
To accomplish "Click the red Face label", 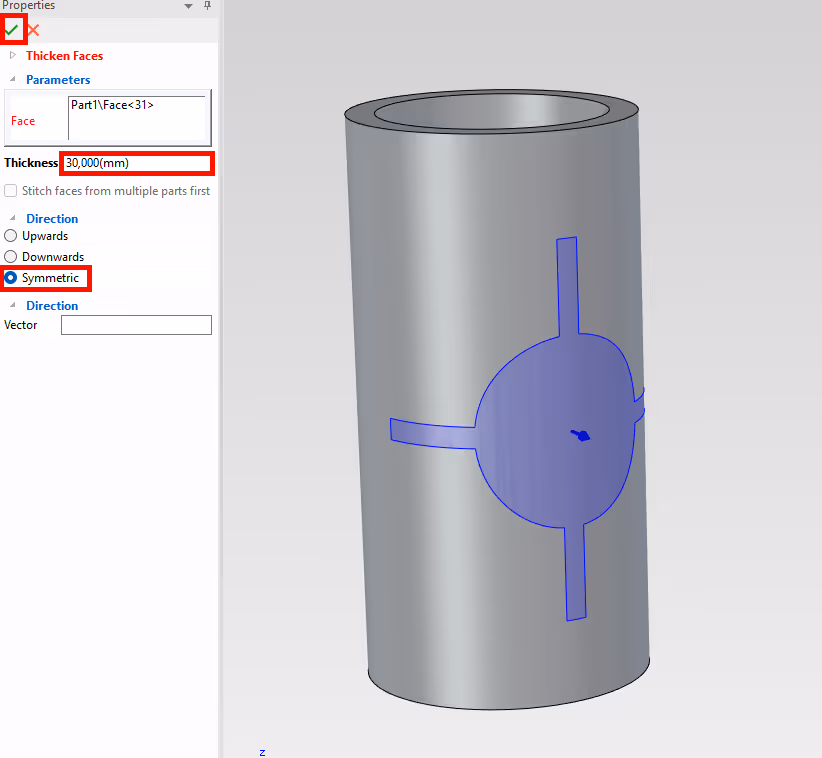I will pos(23,121).
